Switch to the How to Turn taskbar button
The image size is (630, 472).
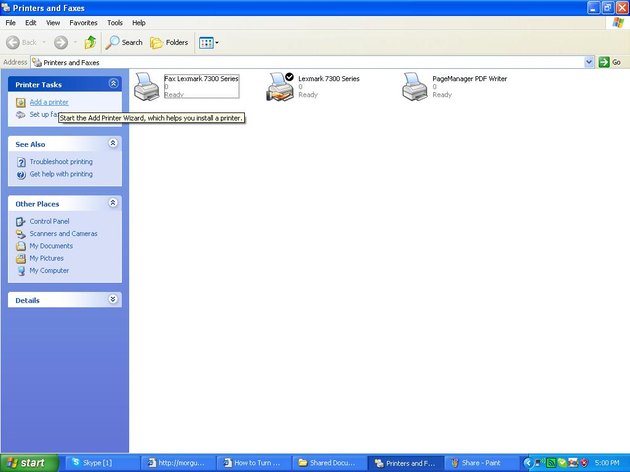click(x=254, y=463)
